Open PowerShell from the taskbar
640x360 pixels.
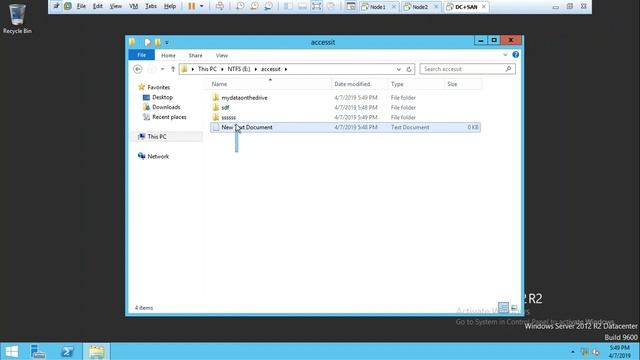(x=67, y=351)
